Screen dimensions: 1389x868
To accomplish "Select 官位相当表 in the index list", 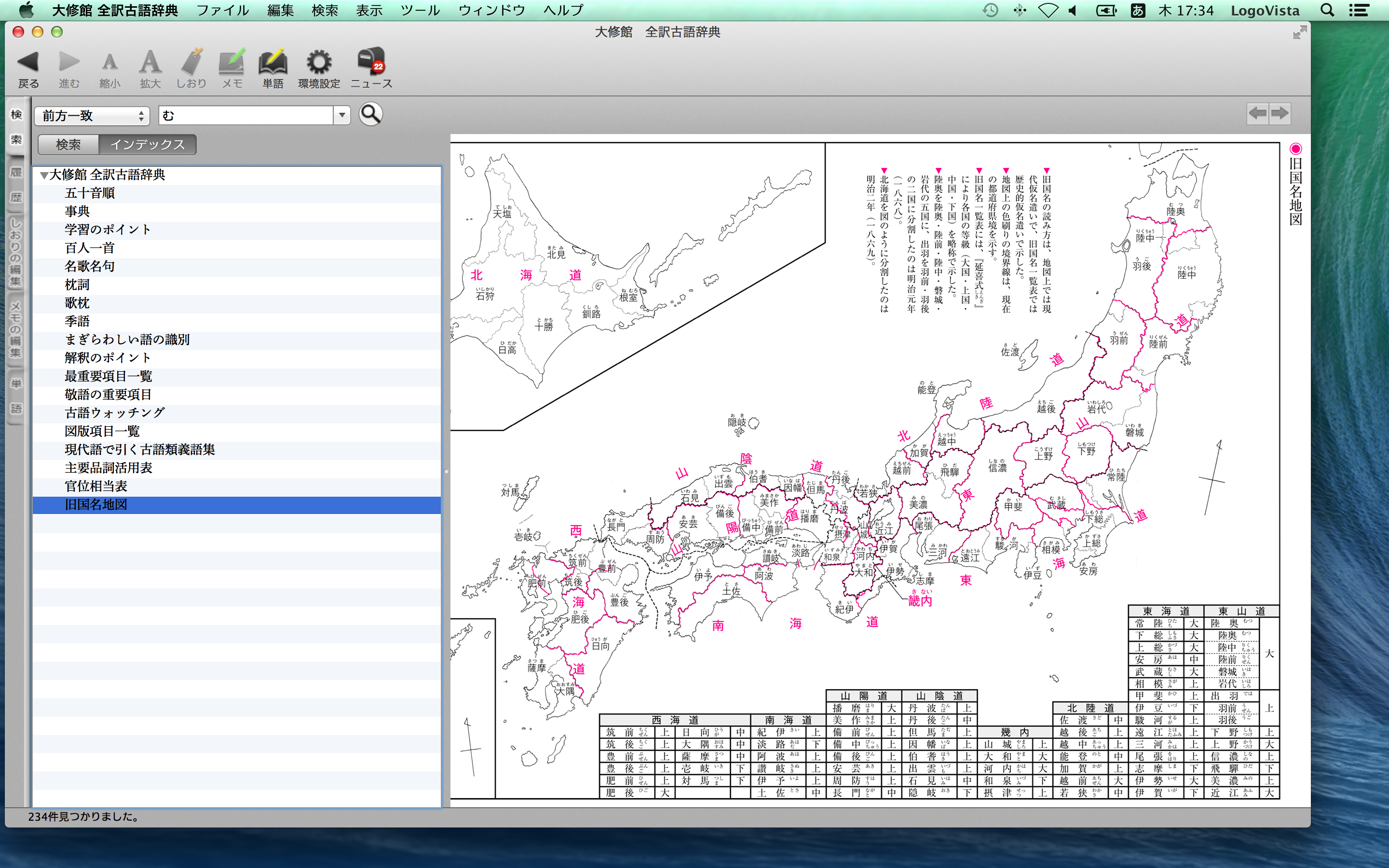I will [96, 486].
